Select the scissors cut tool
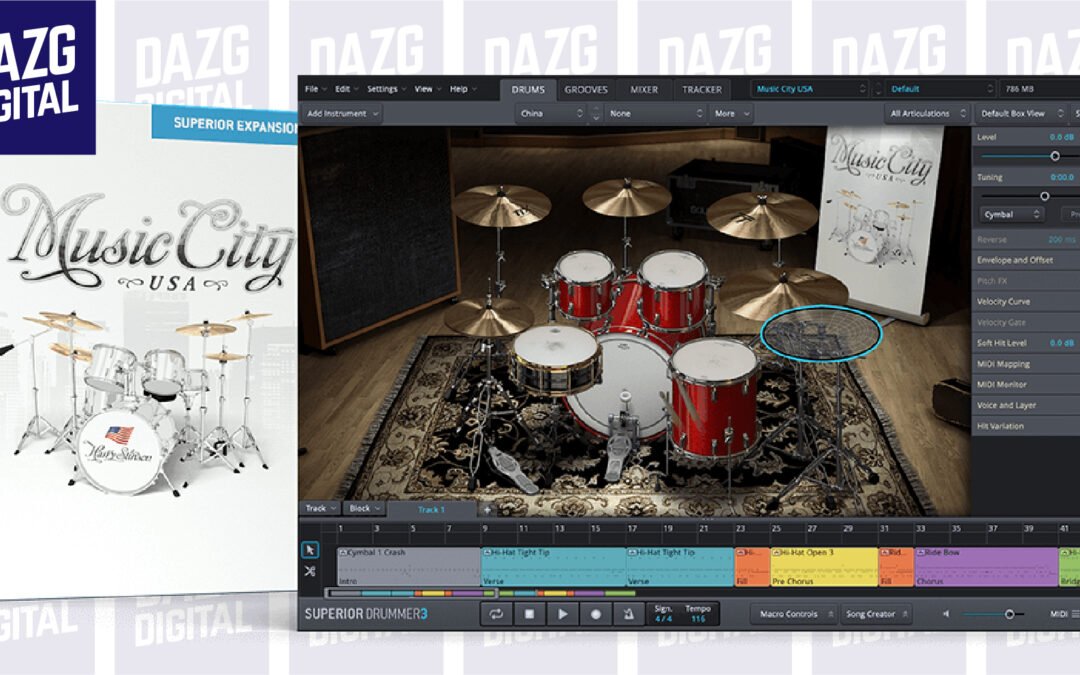This screenshot has height=675, width=1080. click(x=310, y=571)
